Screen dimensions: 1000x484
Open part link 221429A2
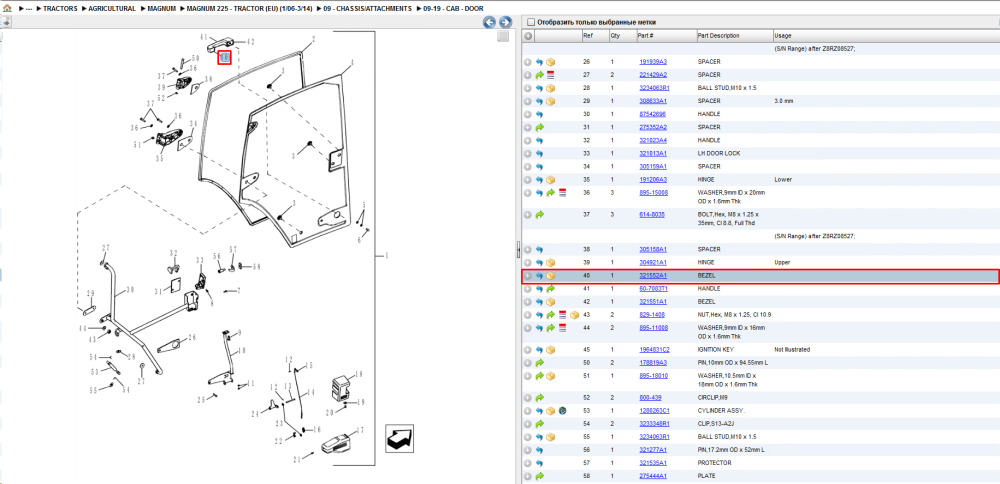click(653, 75)
